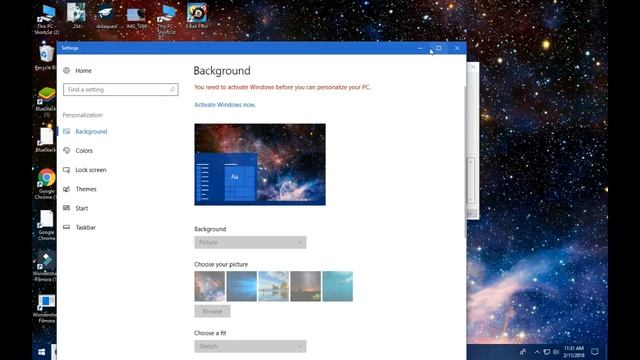
Task: Open the Windows Start button
Action: pyautogui.click(x=41, y=352)
